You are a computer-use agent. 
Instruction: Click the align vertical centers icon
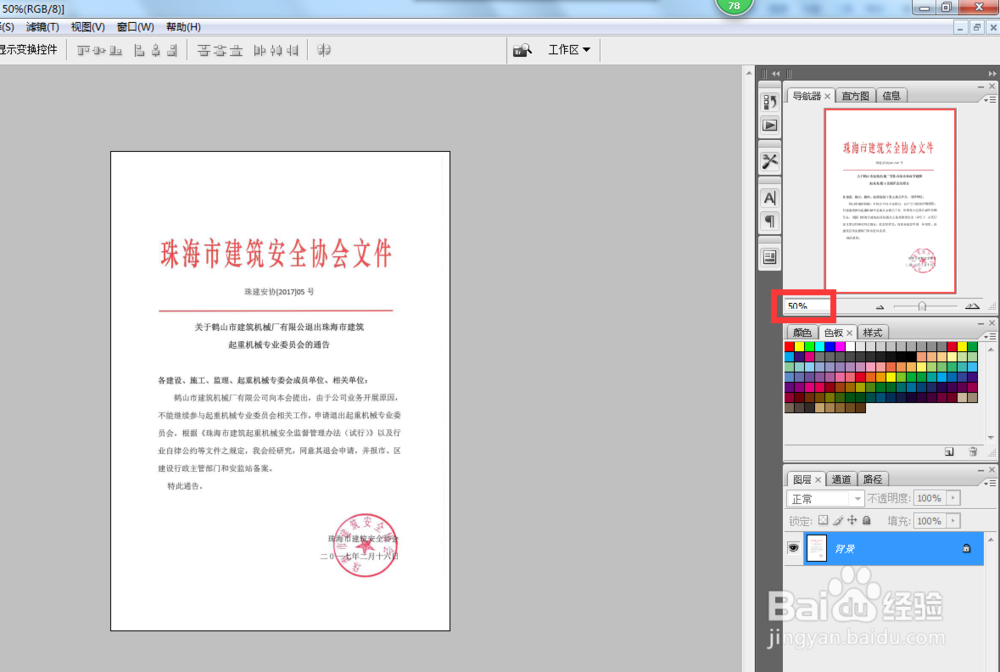click(99, 50)
